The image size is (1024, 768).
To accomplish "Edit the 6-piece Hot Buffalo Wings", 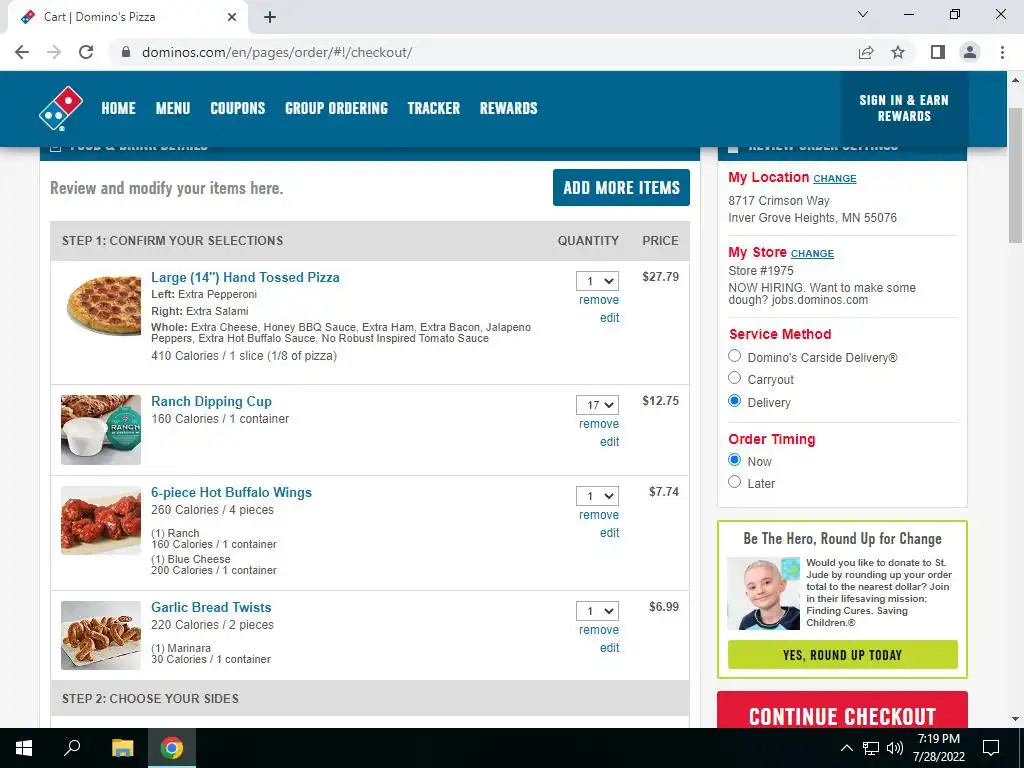I will pyautogui.click(x=609, y=533).
